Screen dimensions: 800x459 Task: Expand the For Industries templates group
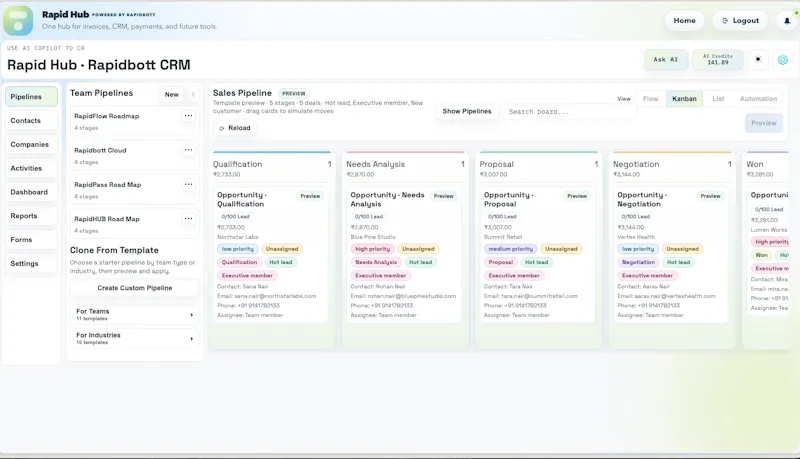tap(134, 339)
